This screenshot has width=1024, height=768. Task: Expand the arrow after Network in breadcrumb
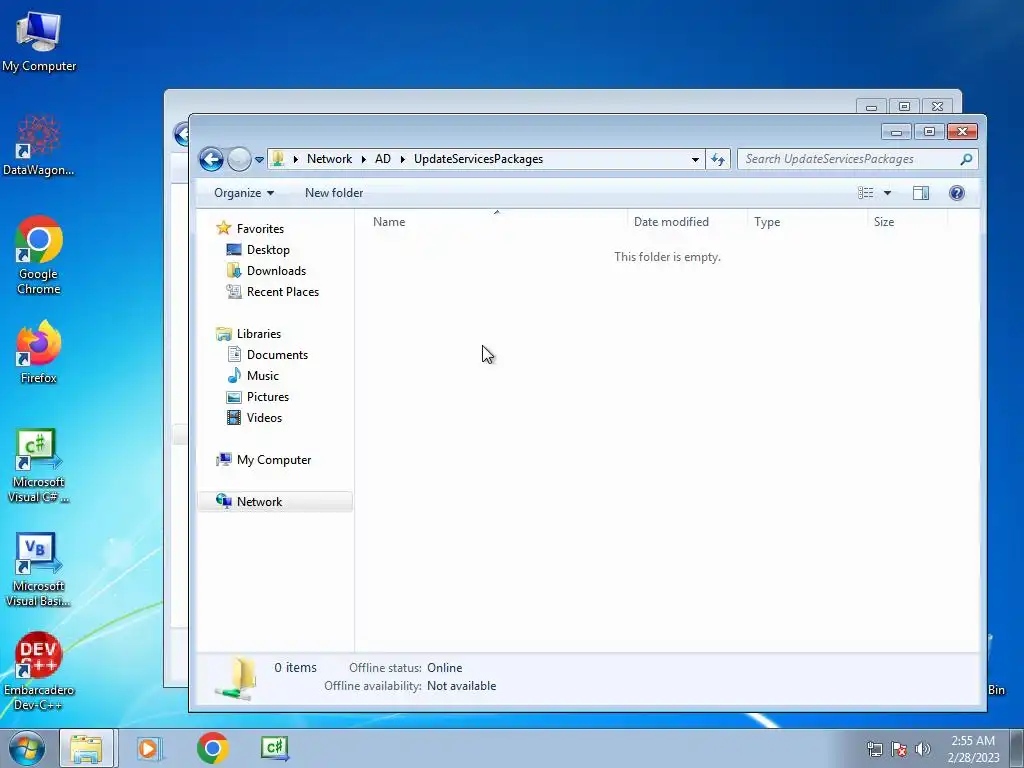[x=364, y=159]
